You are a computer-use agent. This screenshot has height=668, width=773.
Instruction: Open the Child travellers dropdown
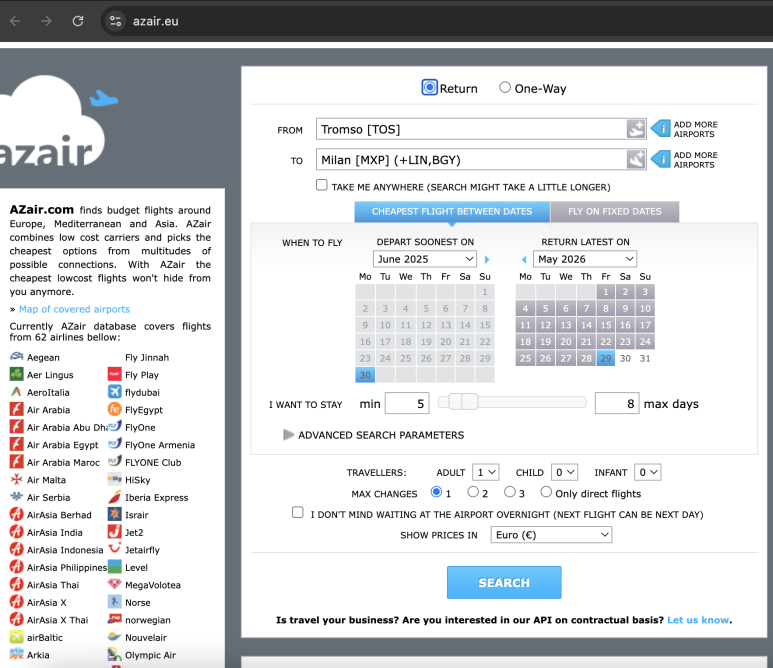coord(564,472)
